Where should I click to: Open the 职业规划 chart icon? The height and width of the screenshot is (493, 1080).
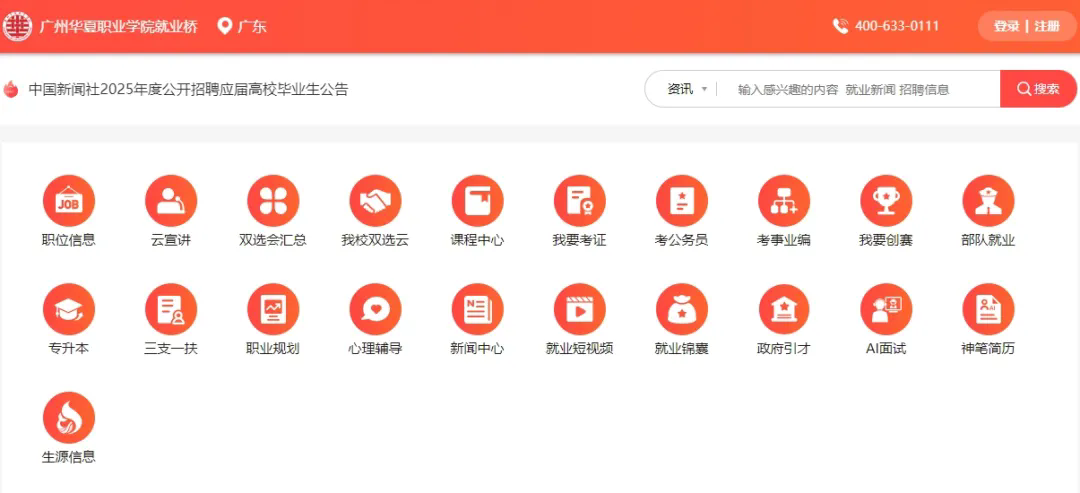(x=273, y=309)
